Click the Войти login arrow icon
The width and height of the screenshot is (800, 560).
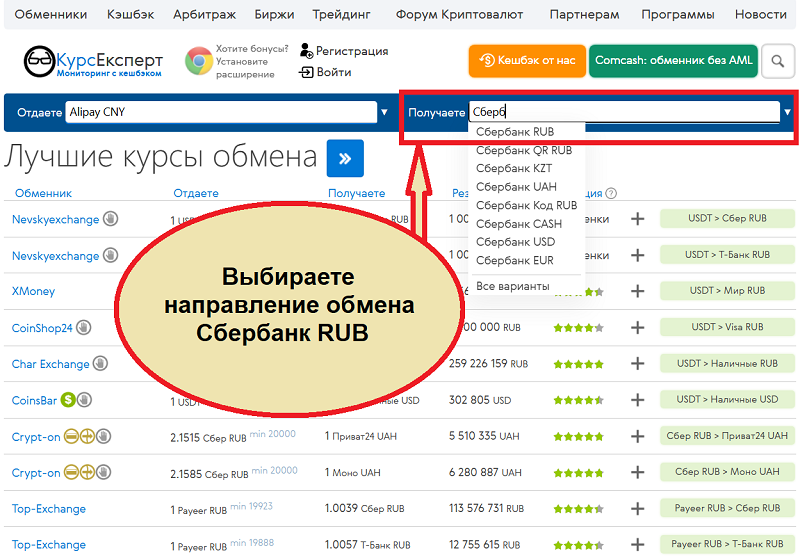pos(306,72)
